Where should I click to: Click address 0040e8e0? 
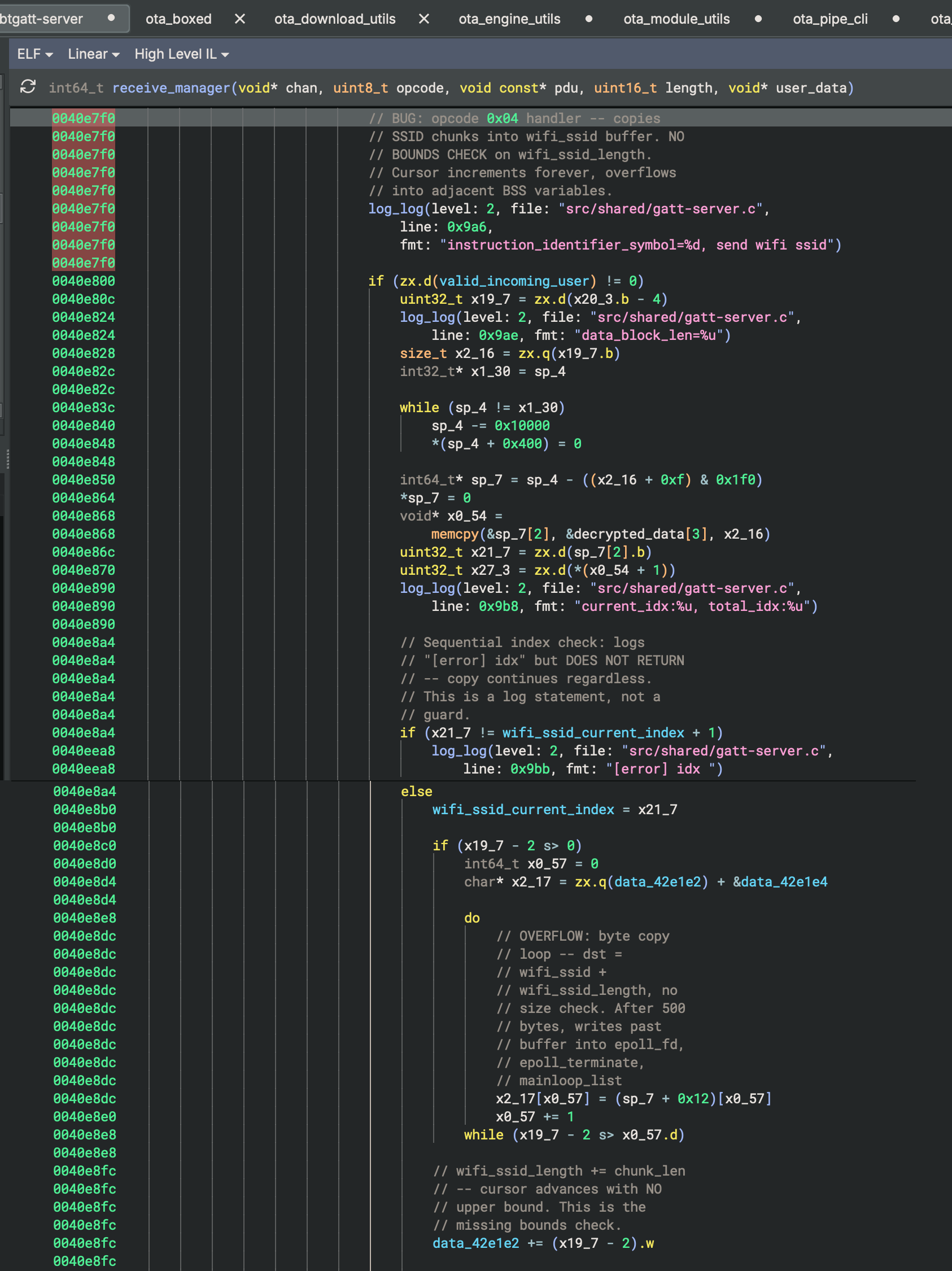pyautogui.click(x=85, y=1116)
